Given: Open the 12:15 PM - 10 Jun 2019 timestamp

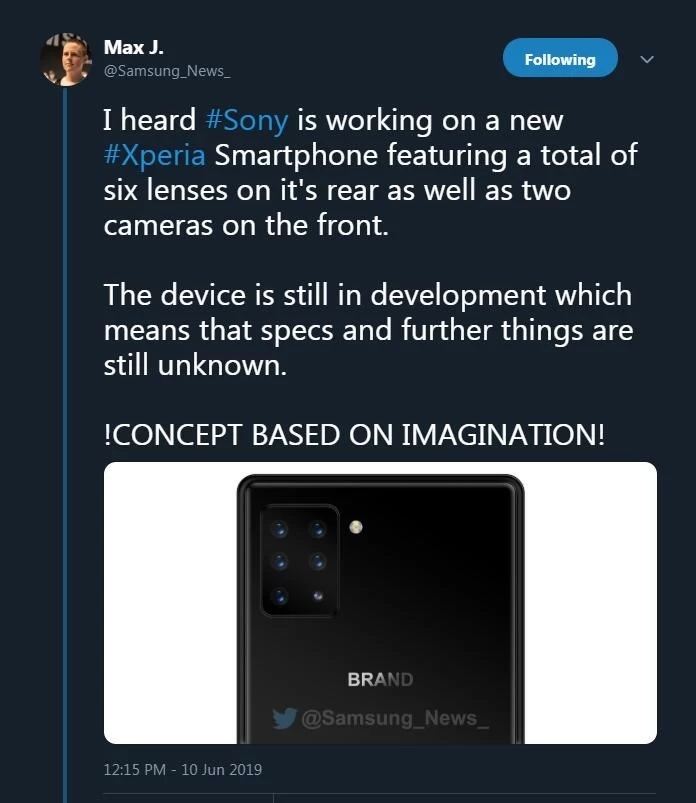Looking at the screenshot, I should 182,770.
